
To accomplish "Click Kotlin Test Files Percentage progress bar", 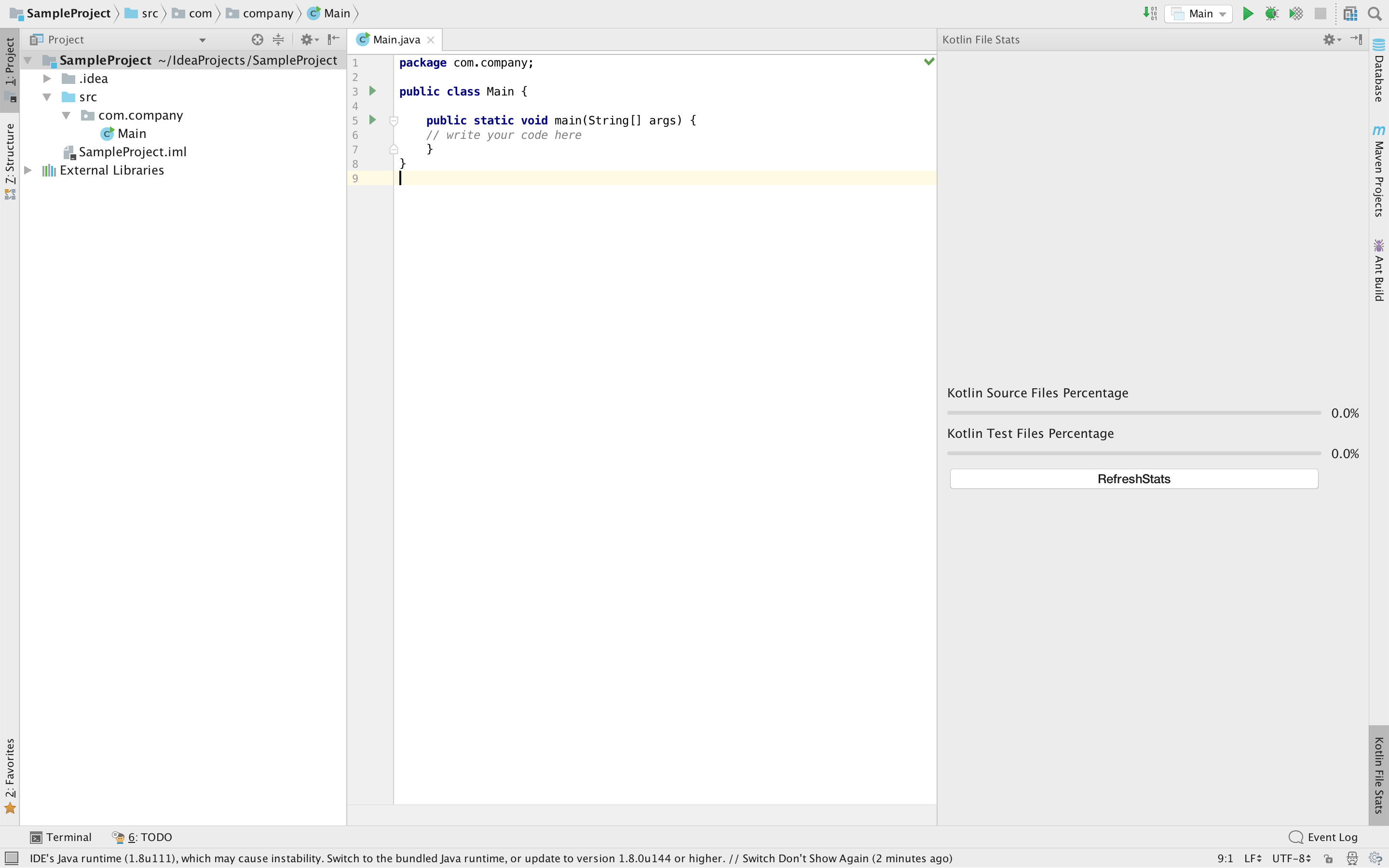I will pyautogui.click(x=1134, y=453).
